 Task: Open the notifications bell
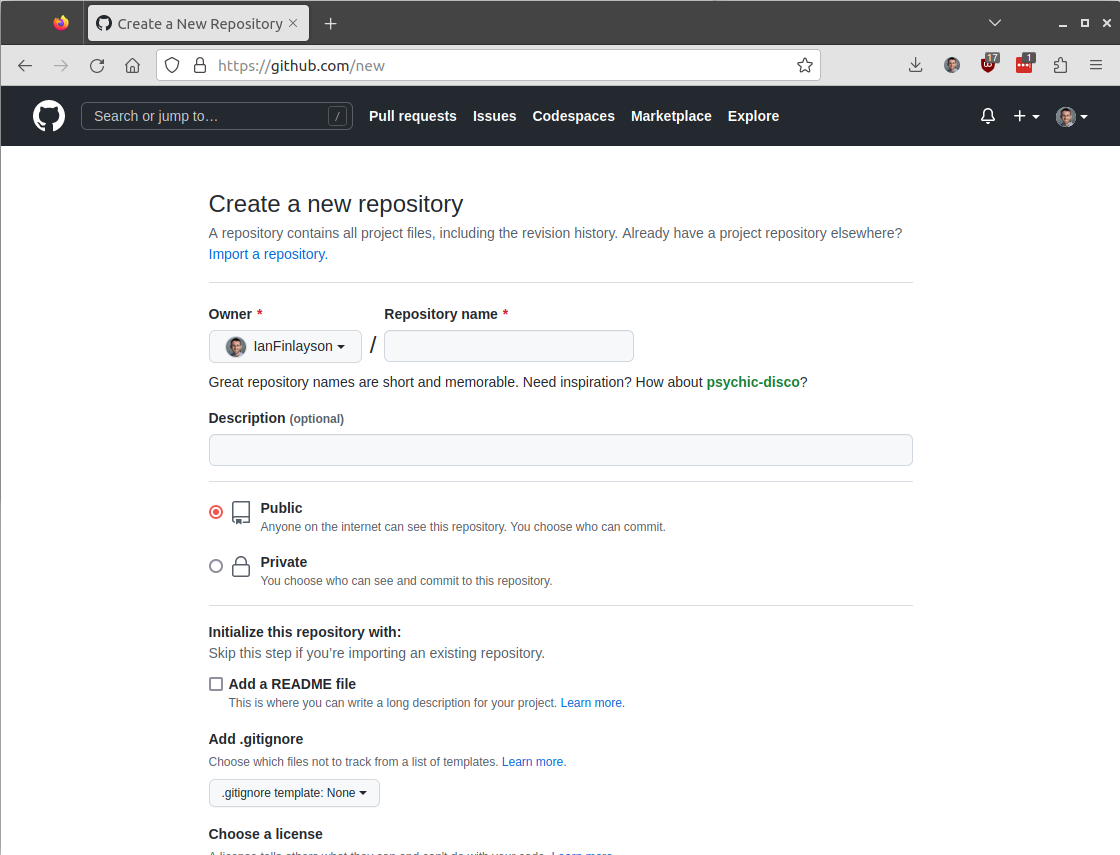click(x=988, y=116)
